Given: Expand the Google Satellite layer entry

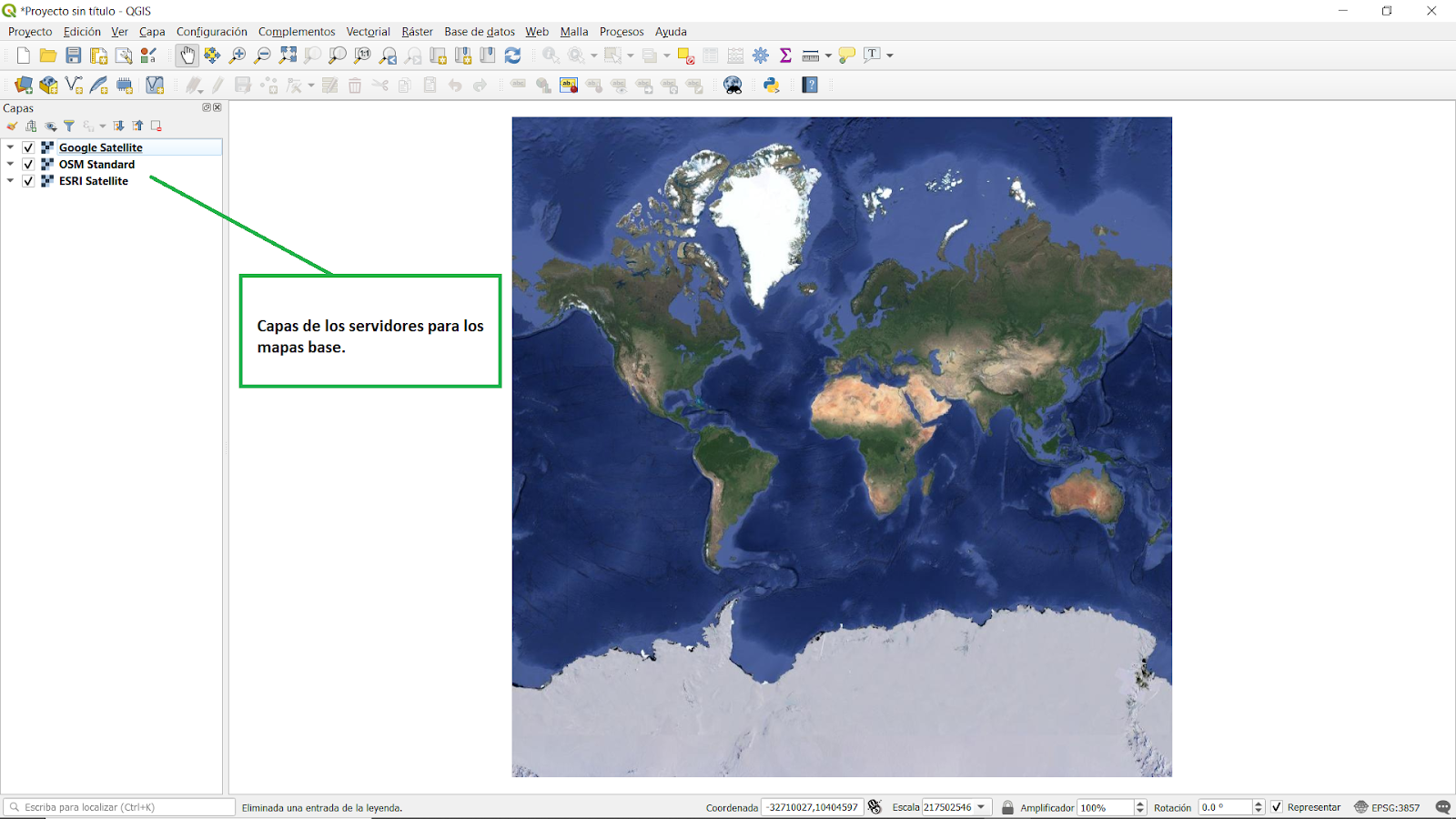Looking at the screenshot, I should 9,147.
